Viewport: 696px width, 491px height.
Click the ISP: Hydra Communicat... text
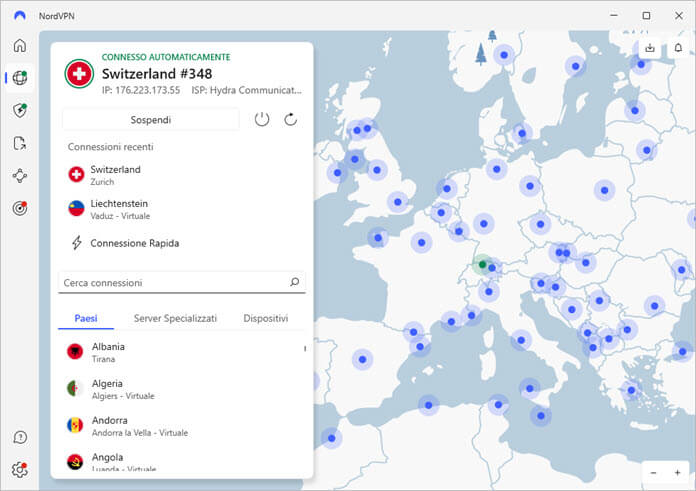246,90
